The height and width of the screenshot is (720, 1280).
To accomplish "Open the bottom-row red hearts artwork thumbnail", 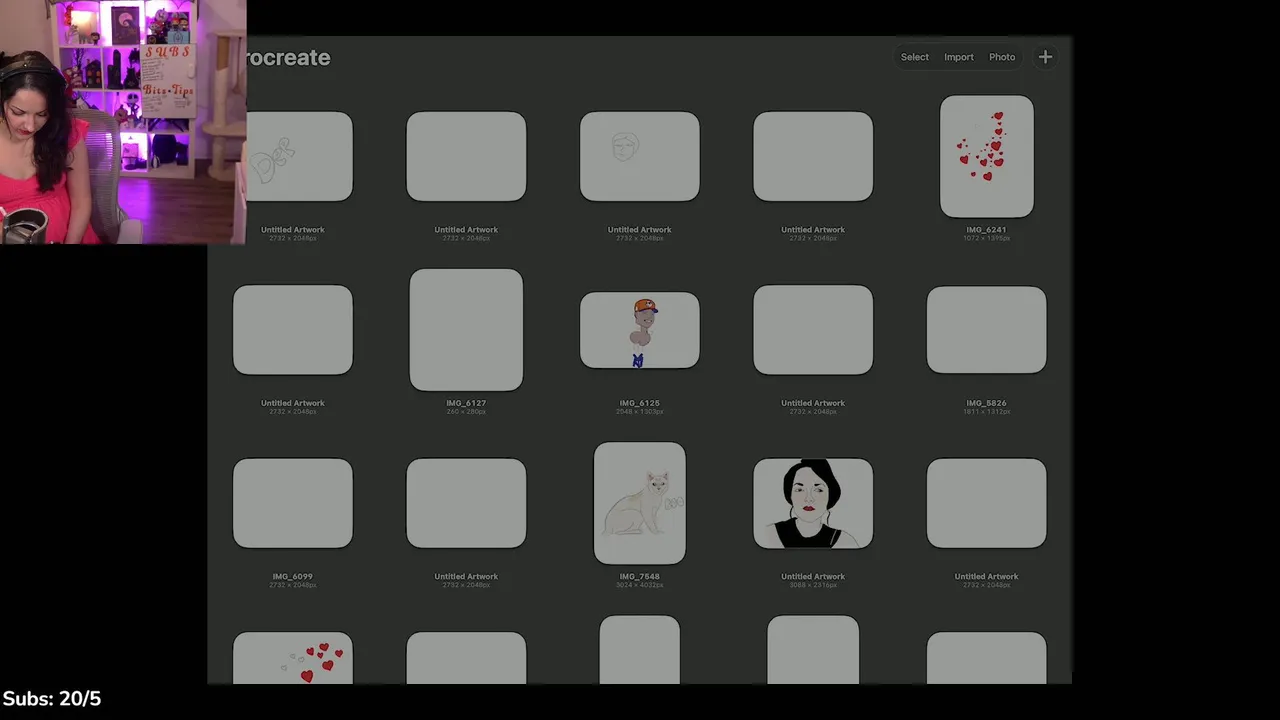I will coord(293,658).
